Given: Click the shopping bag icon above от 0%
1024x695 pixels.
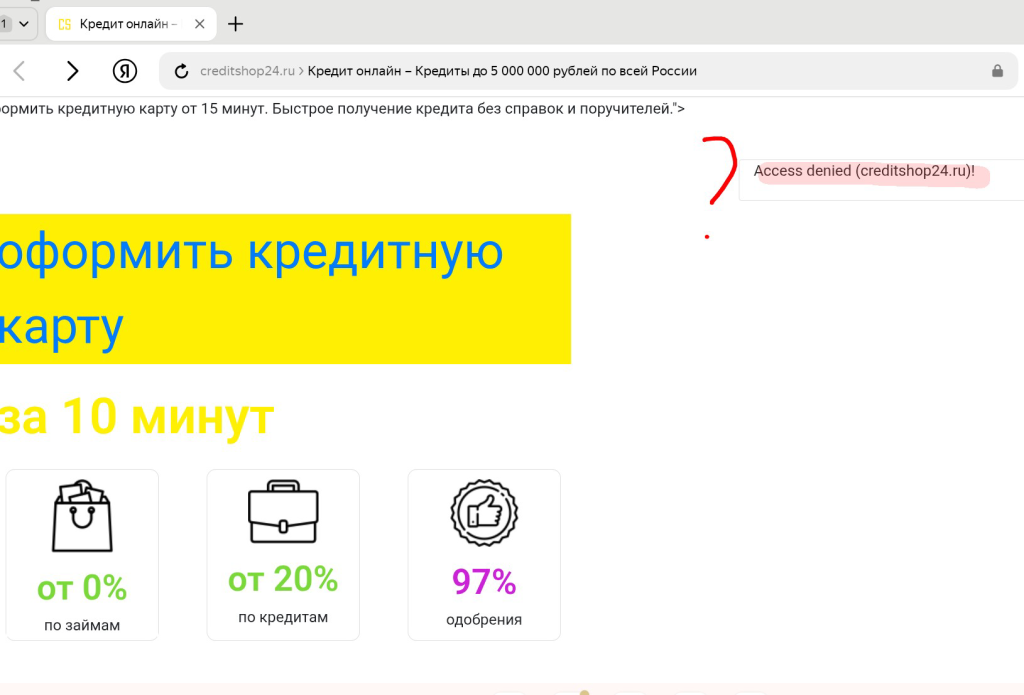Looking at the screenshot, I should coord(82,516).
